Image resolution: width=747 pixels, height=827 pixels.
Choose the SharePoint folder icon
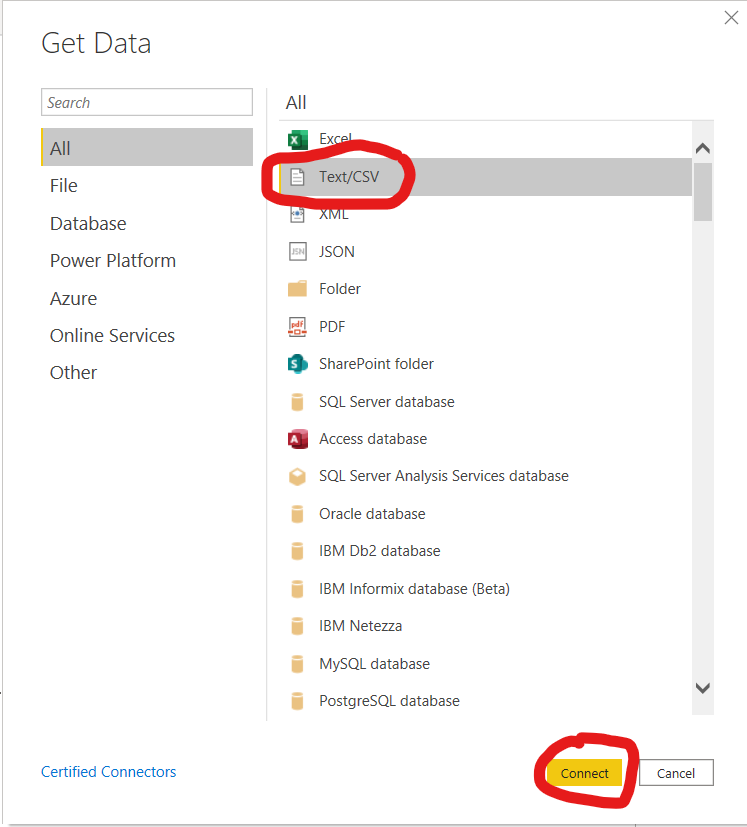click(x=297, y=364)
